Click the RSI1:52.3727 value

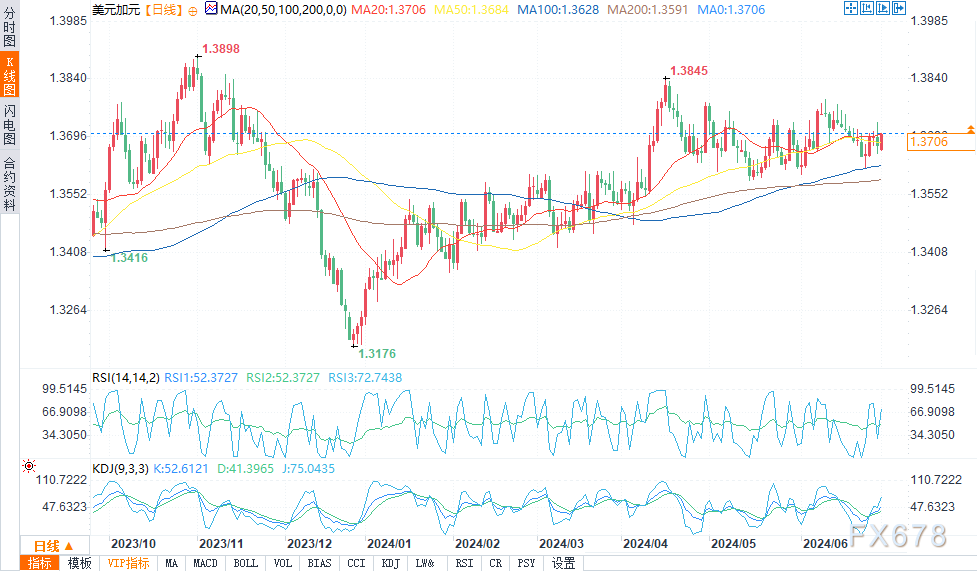tap(201, 378)
